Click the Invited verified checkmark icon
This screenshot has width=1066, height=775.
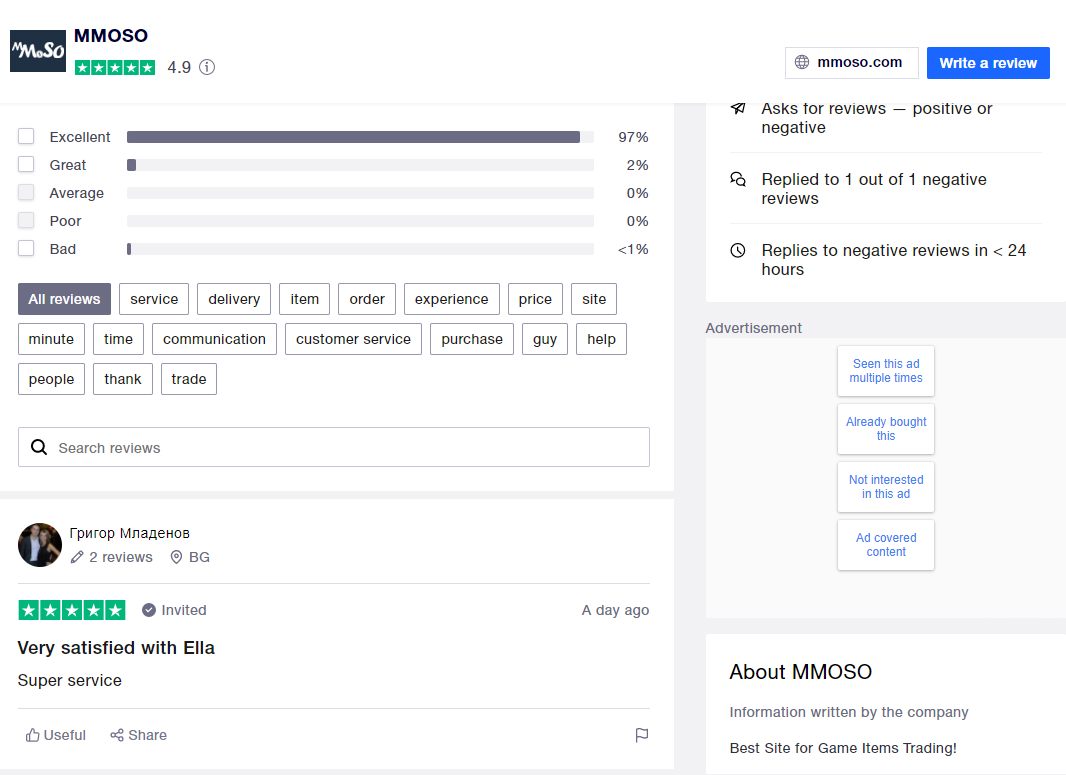click(149, 610)
